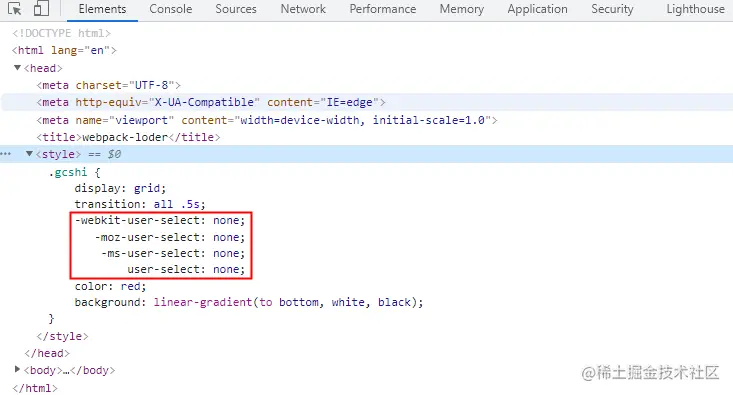Select the head opening tag
The height and width of the screenshot is (395, 733).
pyautogui.click(x=43, y=68)
